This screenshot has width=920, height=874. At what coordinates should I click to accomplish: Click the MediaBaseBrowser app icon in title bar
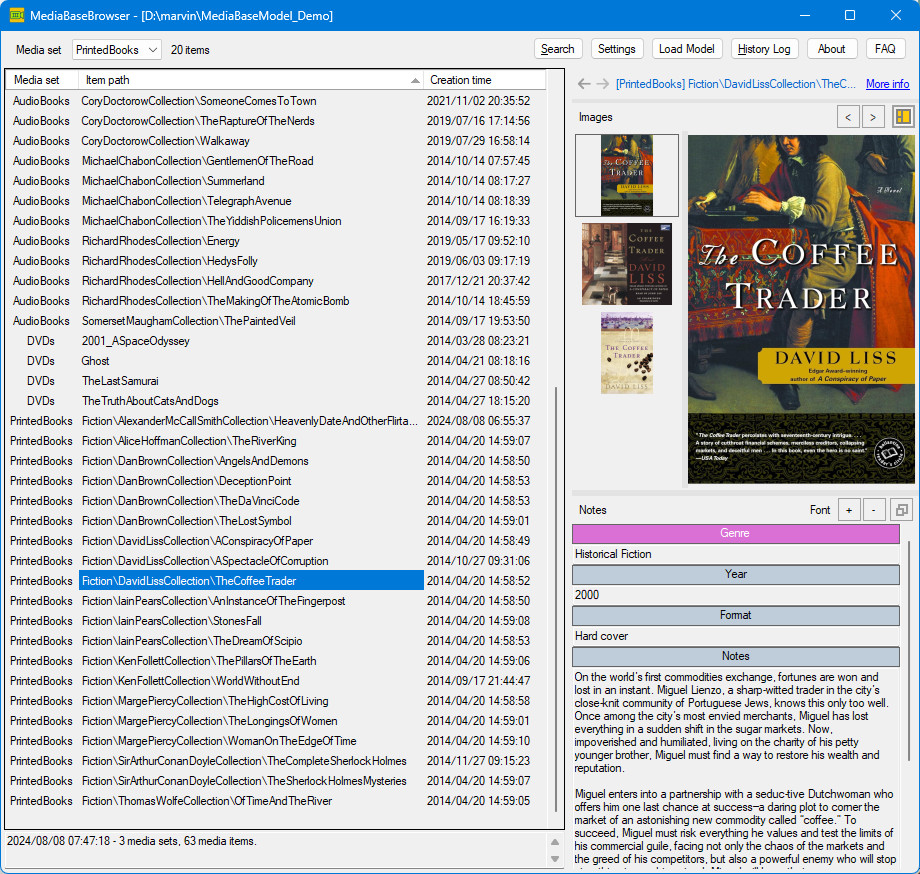click(16, 15)
